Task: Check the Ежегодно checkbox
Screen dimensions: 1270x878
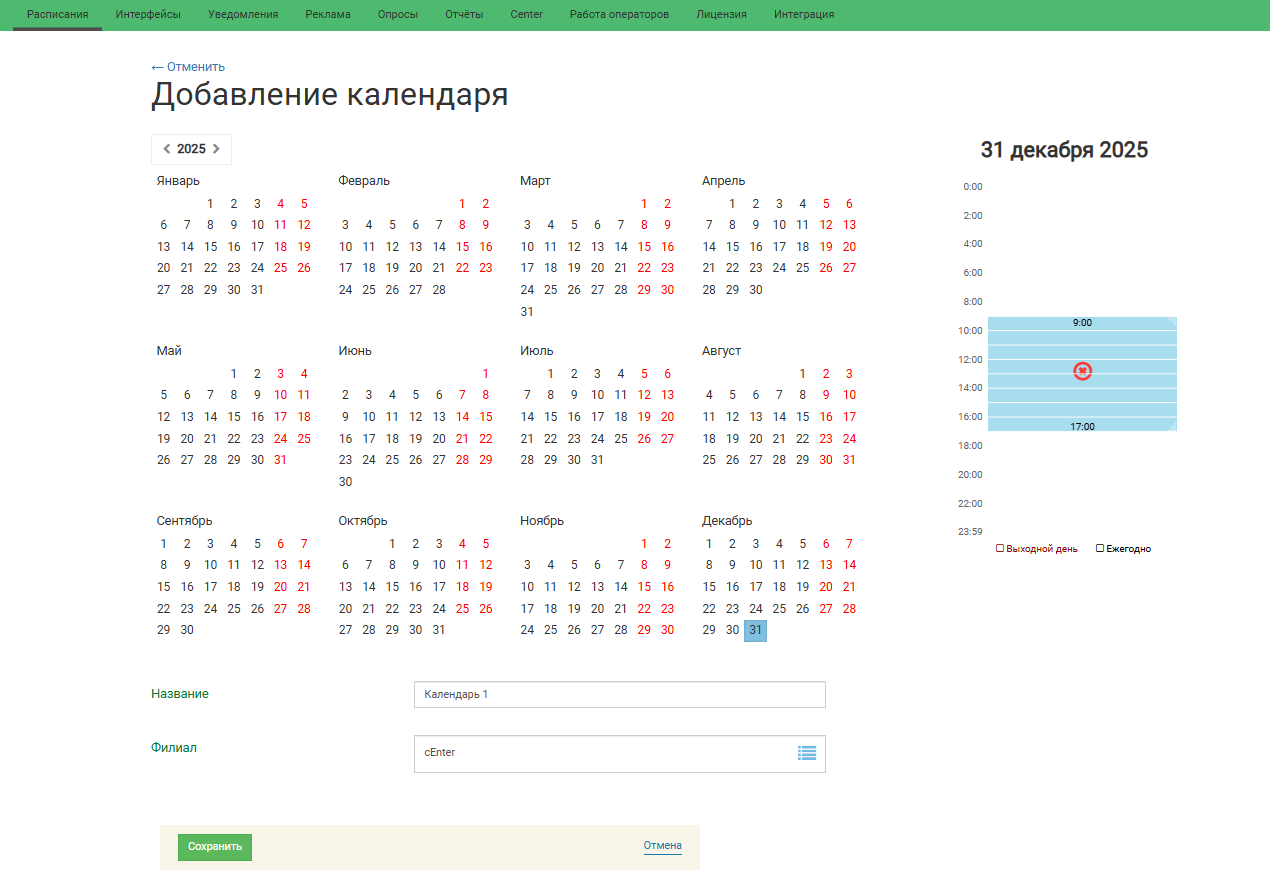Action: 1100,548
